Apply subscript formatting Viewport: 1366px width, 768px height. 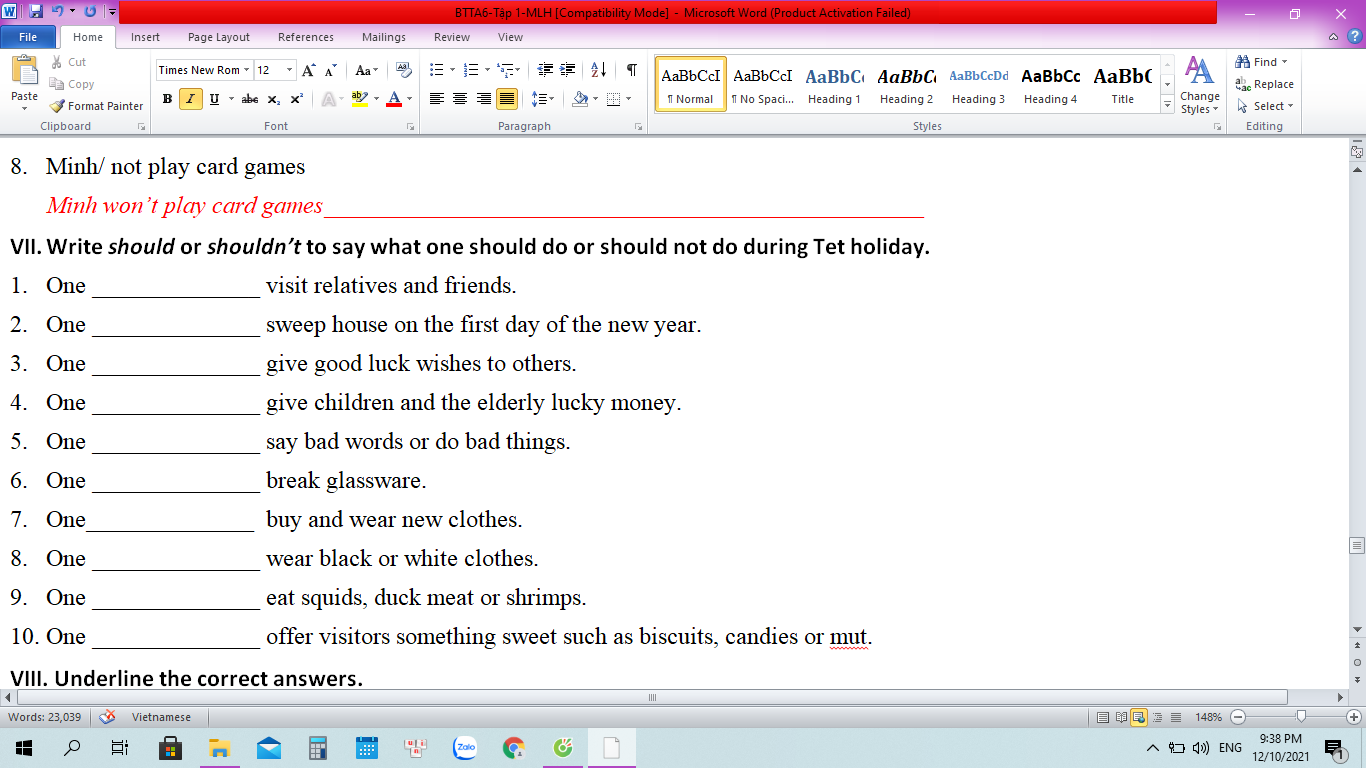[274, 99]
